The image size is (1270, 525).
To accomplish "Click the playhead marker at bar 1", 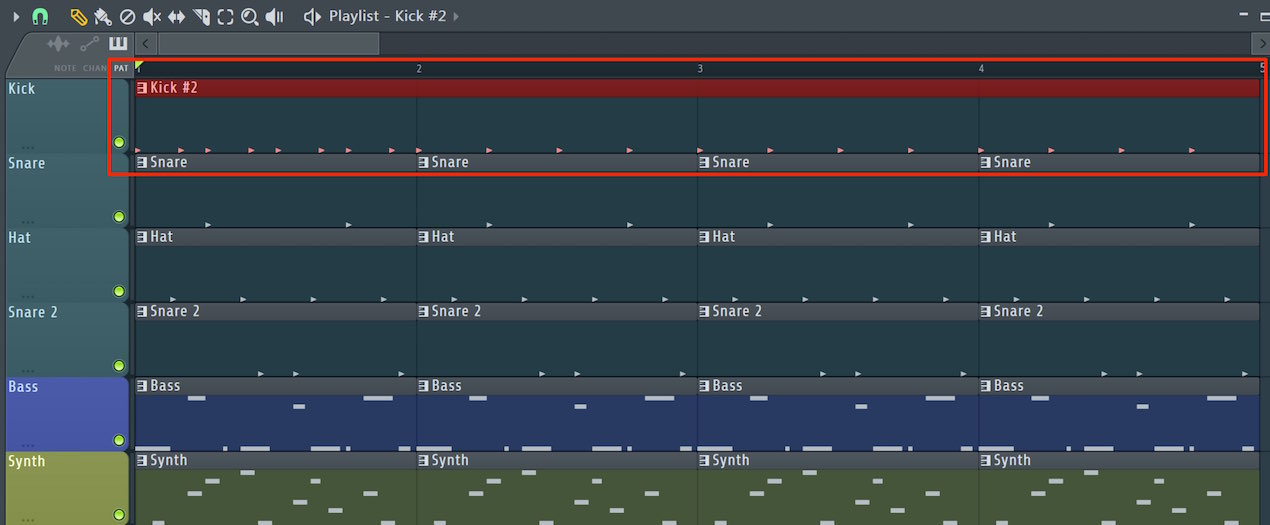I will coord(139,67).
